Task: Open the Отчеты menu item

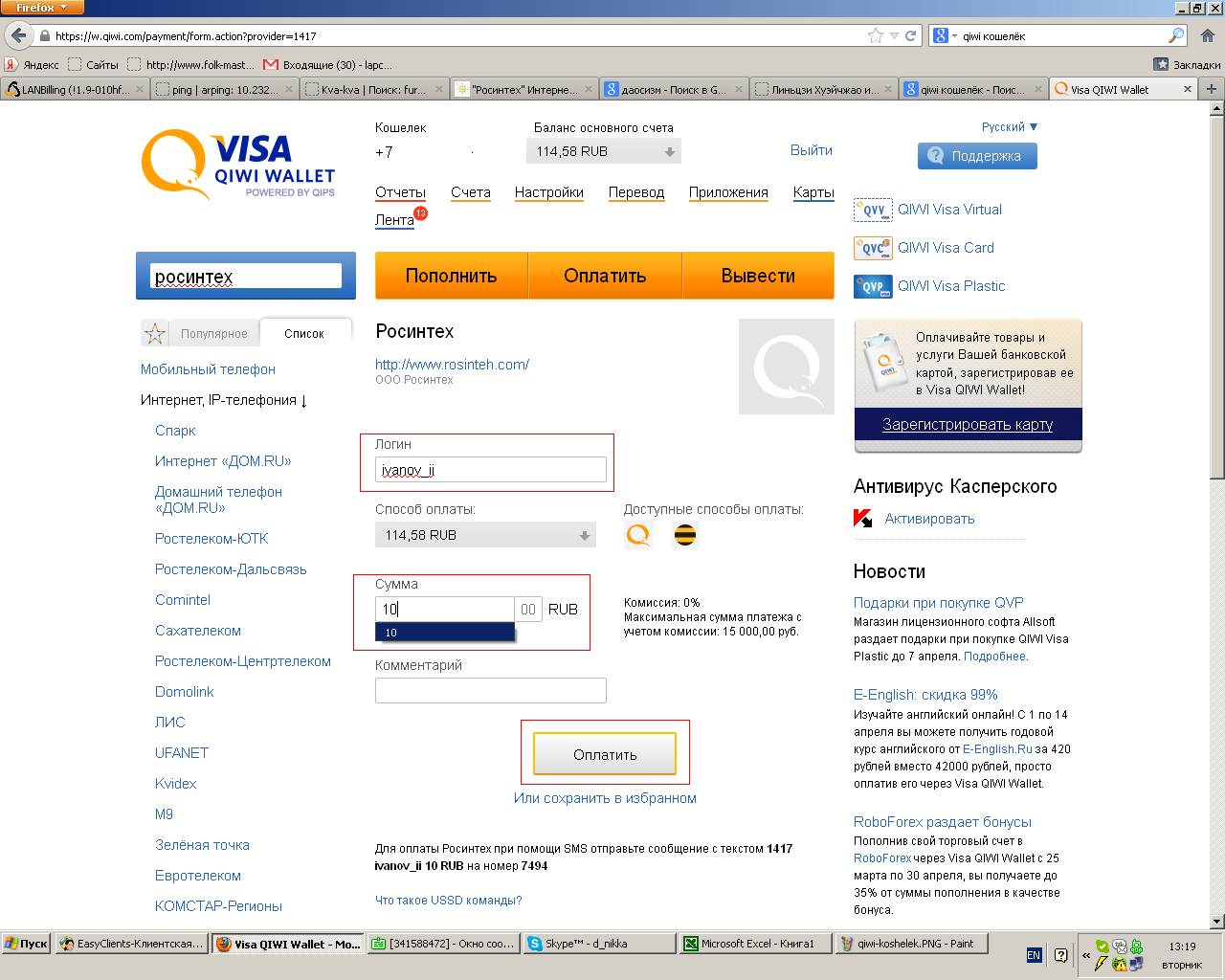Action: [400, 192]
